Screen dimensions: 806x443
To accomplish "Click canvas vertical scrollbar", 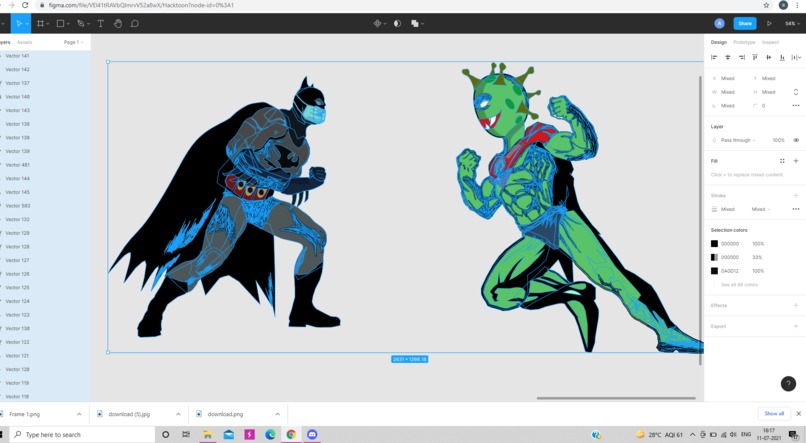I will 700,221.
